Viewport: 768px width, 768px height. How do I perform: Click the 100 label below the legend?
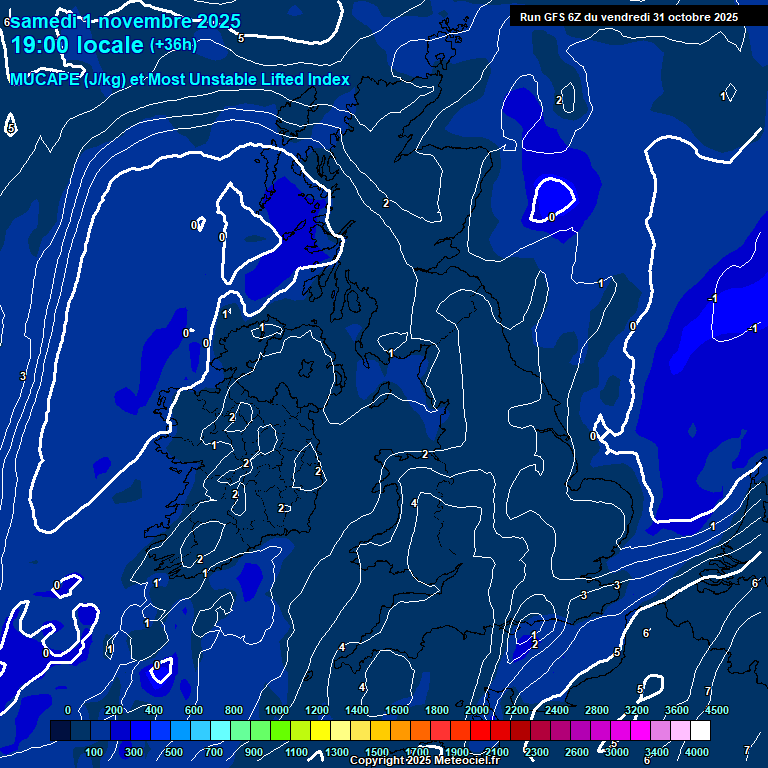(x=95, y=752)
